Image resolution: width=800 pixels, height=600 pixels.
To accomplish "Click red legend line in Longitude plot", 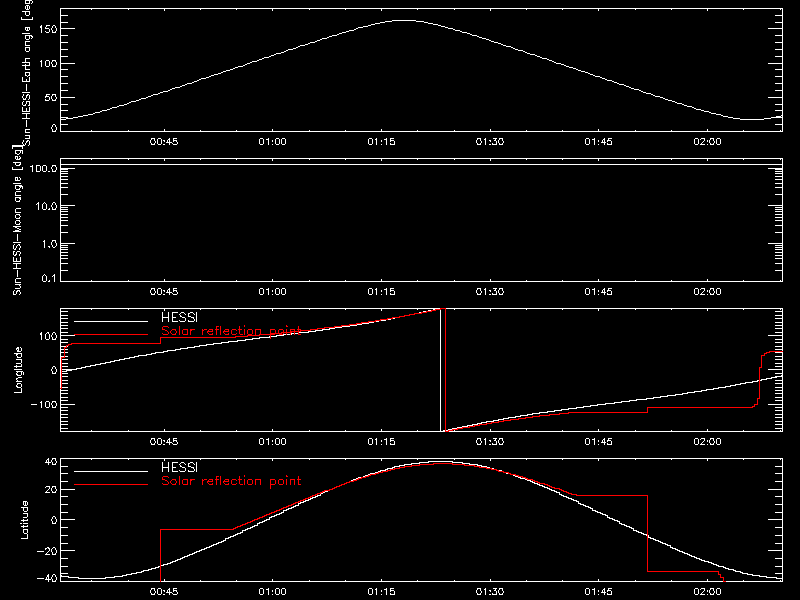I will (111, 335).
